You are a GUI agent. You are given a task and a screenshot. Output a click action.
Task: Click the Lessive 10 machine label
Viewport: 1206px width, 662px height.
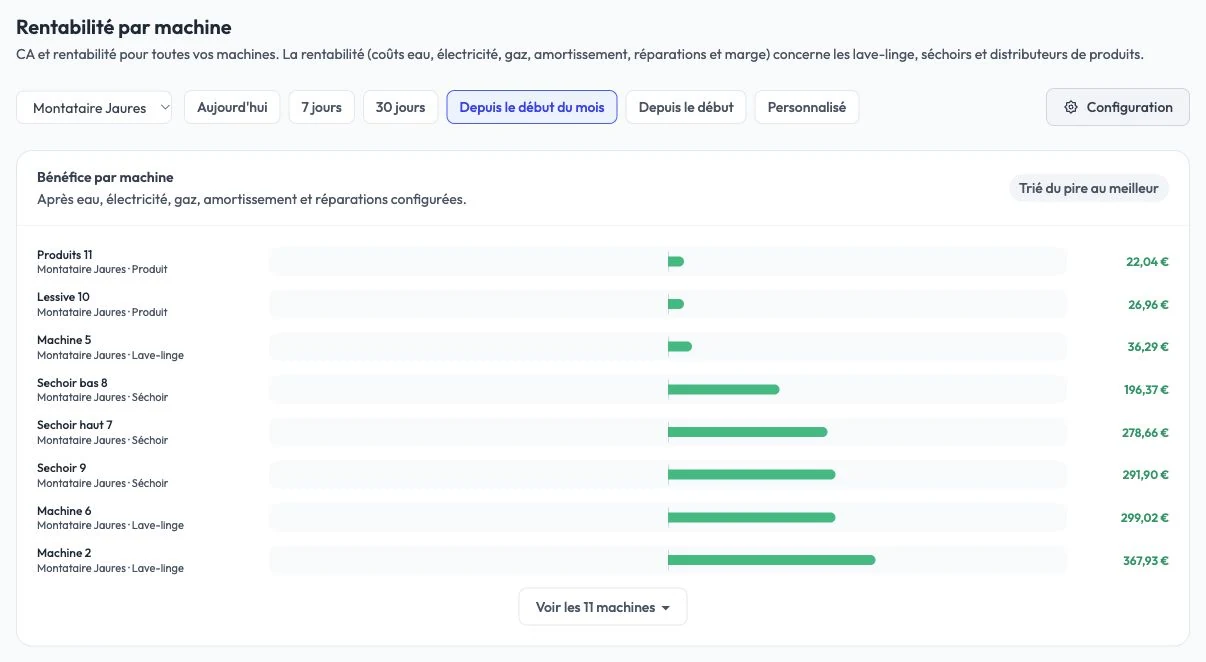click(x=63, y=297)
